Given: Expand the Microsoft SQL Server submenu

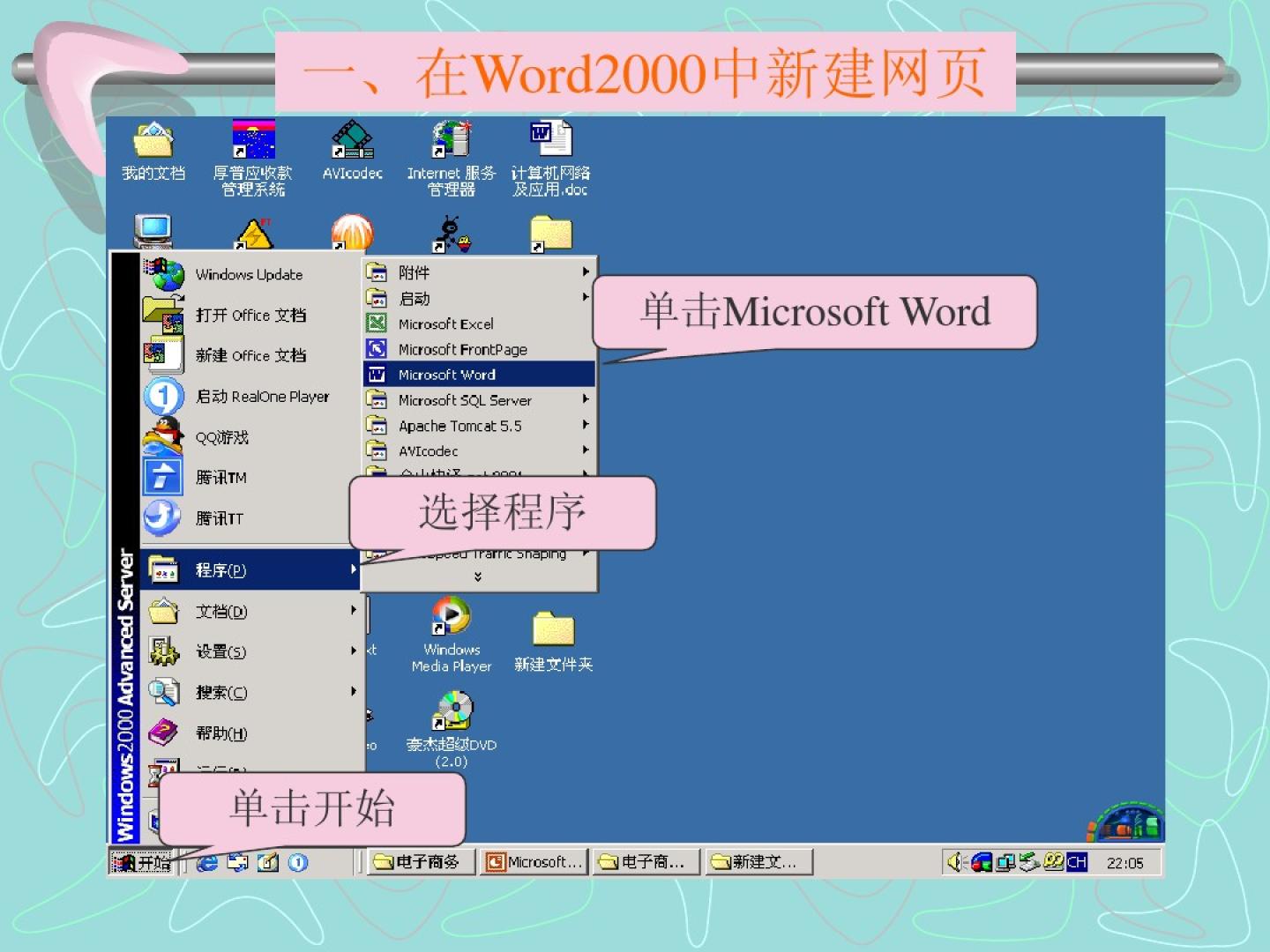Looking at the screenshot, I should [x=465, y=400].
